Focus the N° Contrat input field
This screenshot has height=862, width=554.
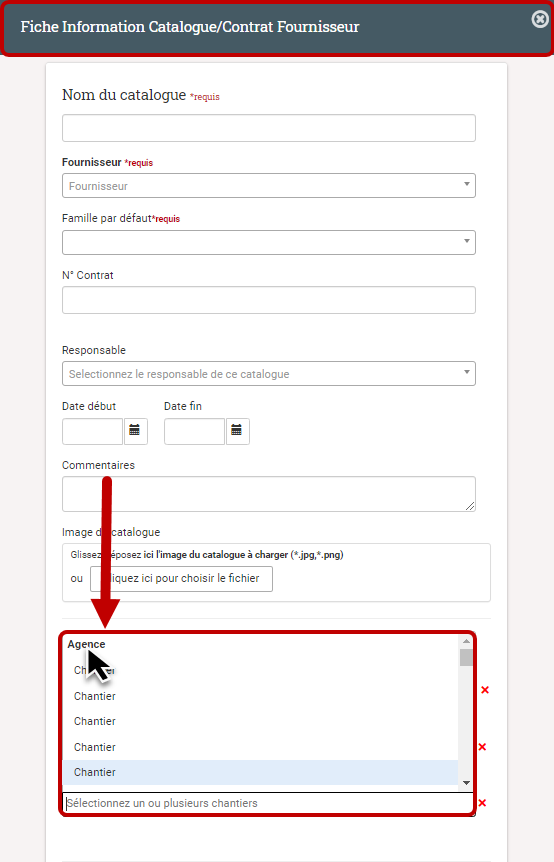[269, 300]
